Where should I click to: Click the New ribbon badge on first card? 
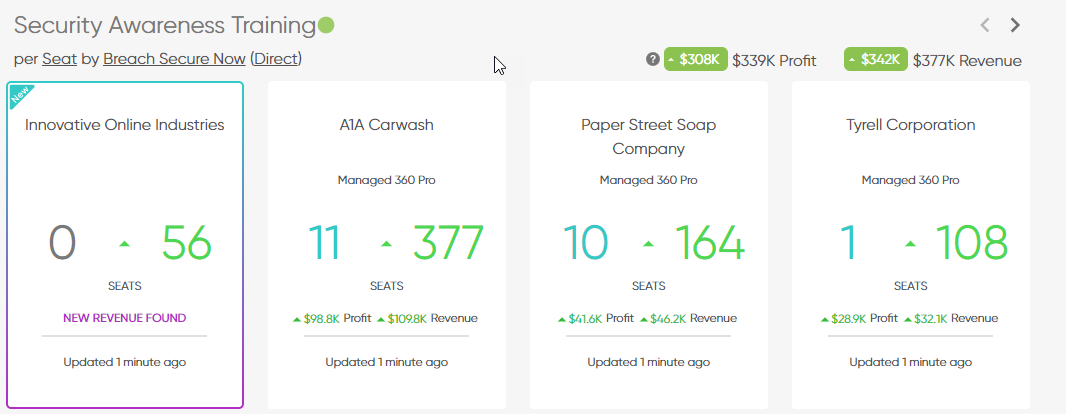pos(20,95)
